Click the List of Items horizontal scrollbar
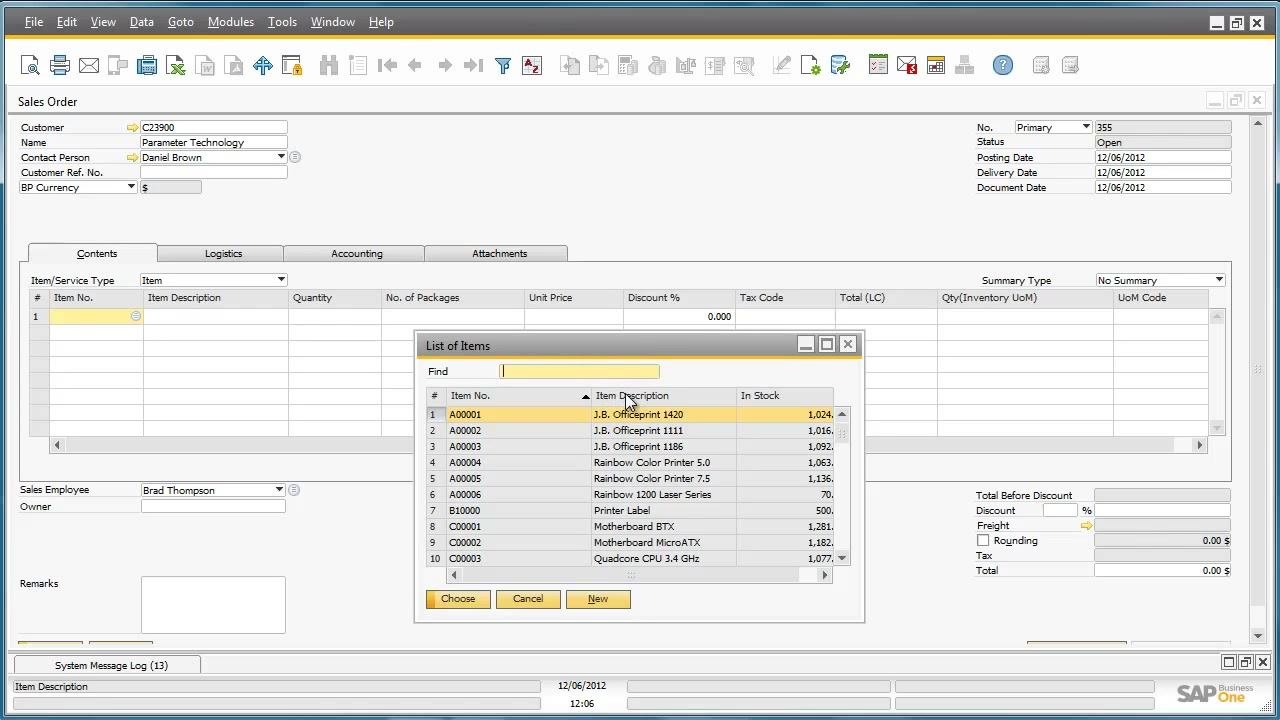This screenshot has height=720, width=1280. coord(639,575)
